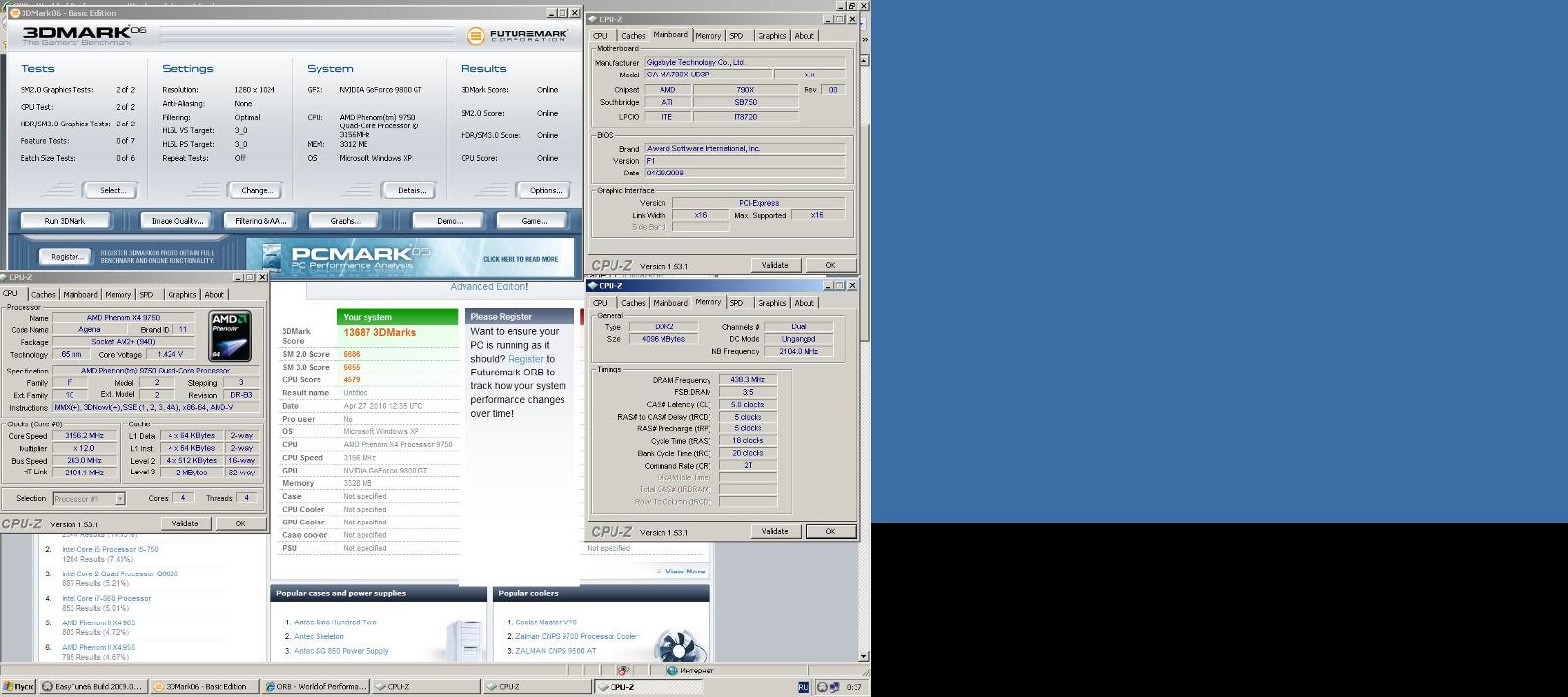This screenshot has height=697, width=1568.
Task: Open the Caches tab in the left CPU-Z window
Action: [x=43, y=294]
